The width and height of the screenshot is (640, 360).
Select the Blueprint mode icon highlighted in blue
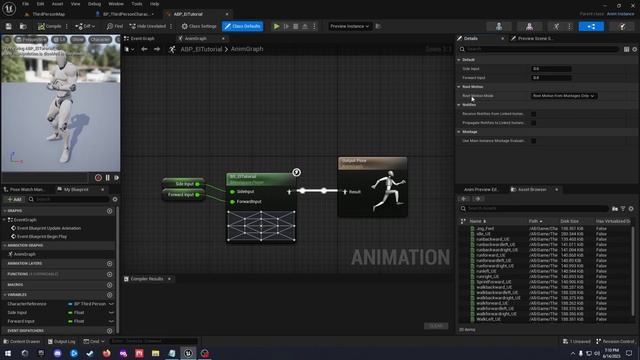[x=591, y=27]
